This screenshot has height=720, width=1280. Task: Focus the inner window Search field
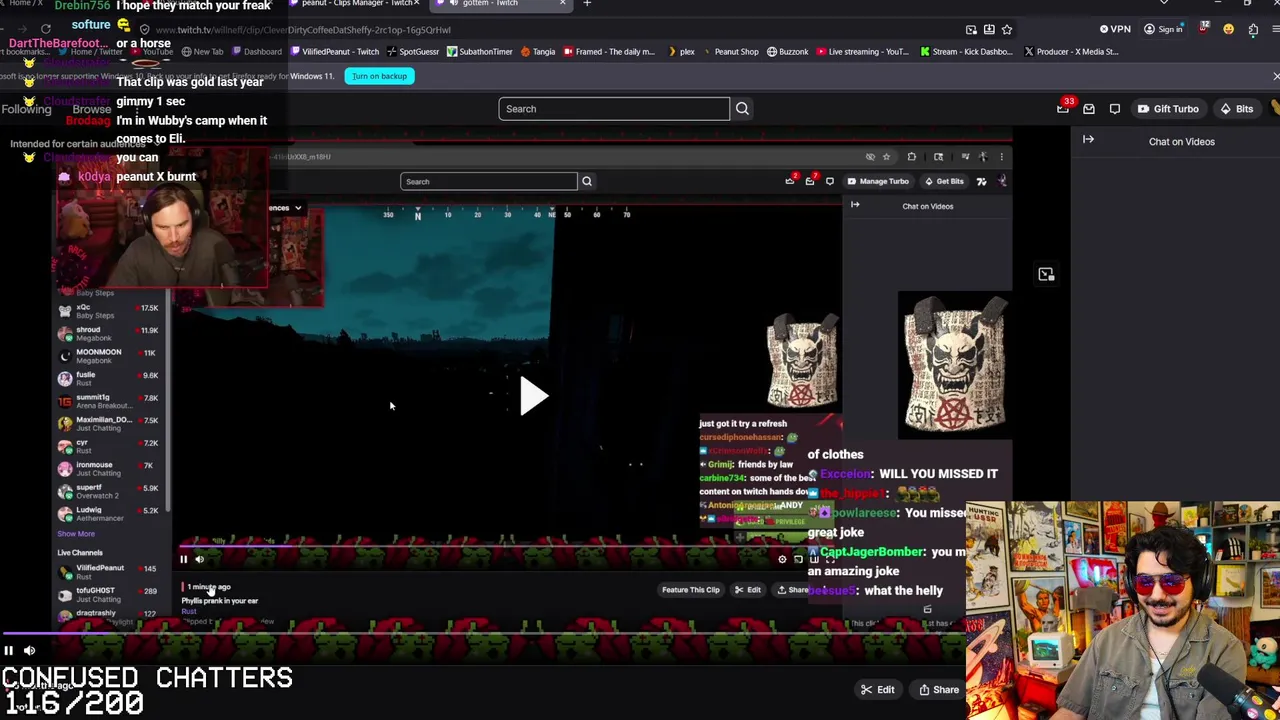point(489,182)
